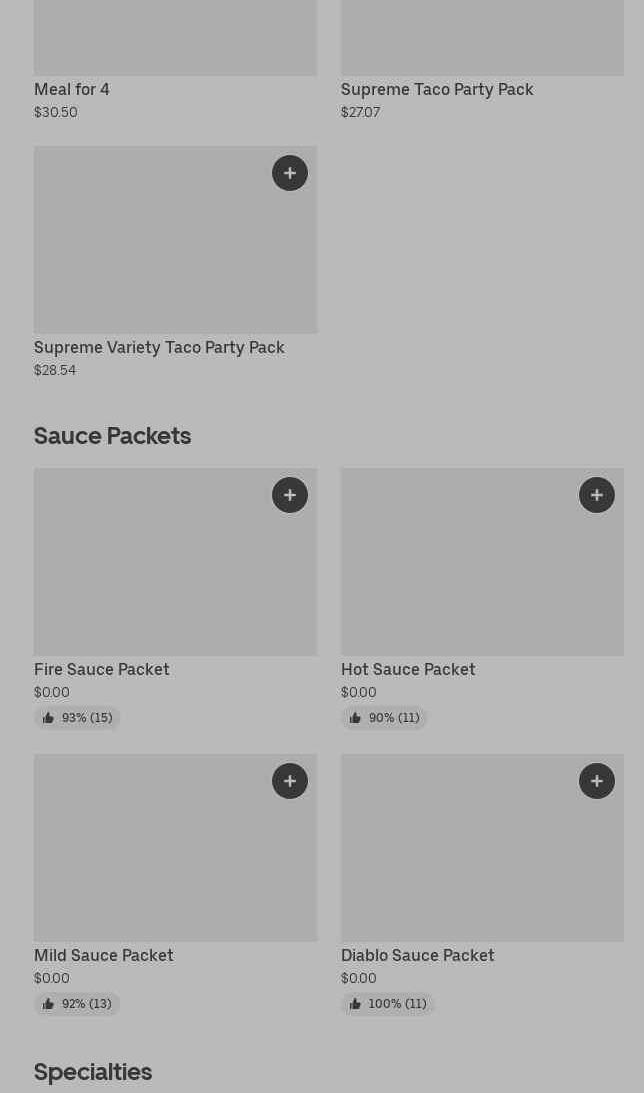Add Supreme Variety Taco Party Pack to cart
Viewport: 644px width, 1093px height.
290,173
